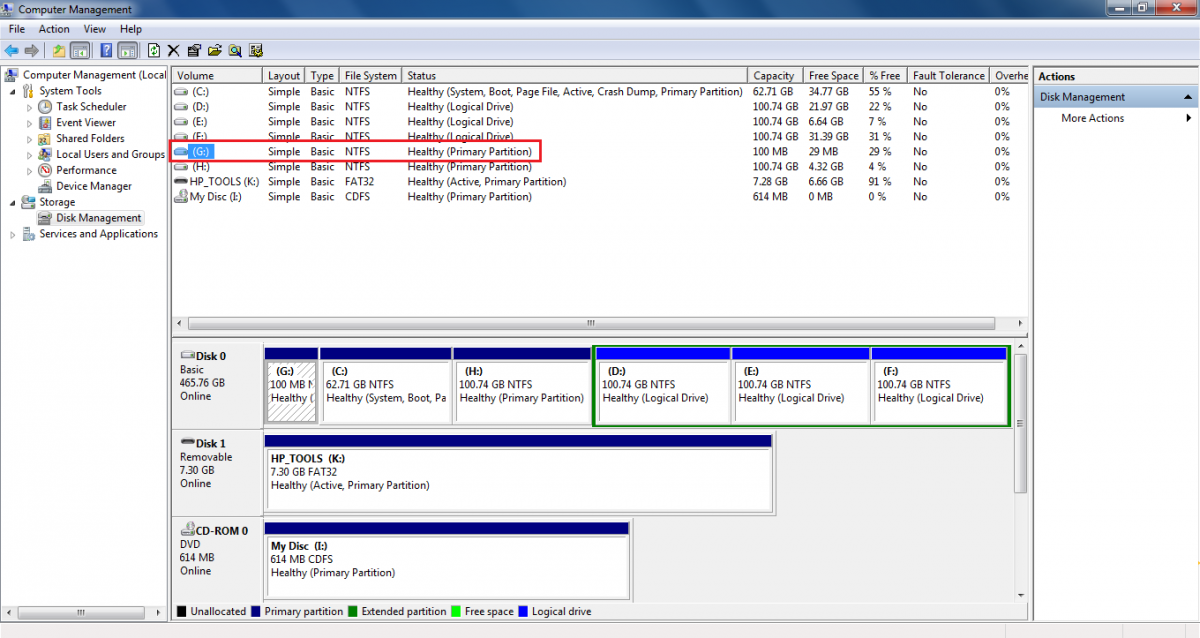Expand Services and Applications node
This screenshot has height=638, width=1200.
13,234
